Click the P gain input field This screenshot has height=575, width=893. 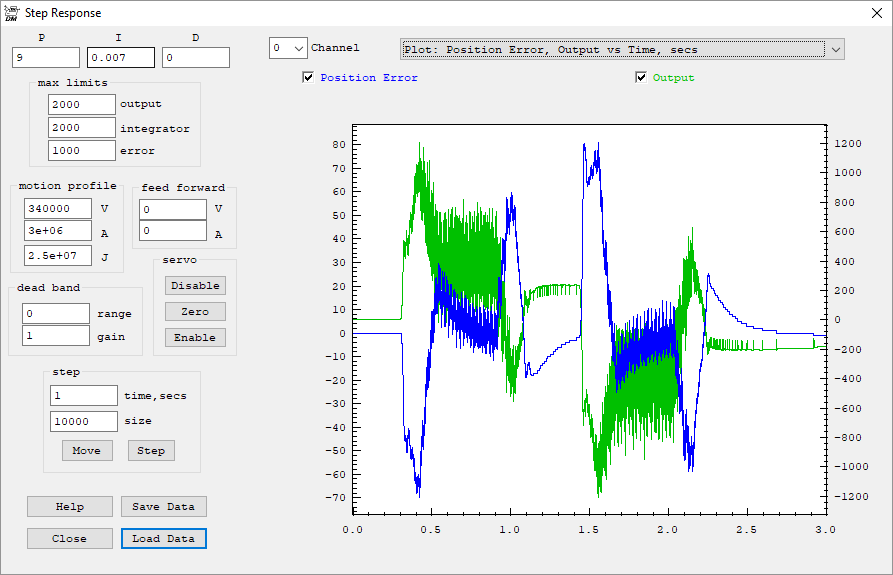[x=46, y=58]
